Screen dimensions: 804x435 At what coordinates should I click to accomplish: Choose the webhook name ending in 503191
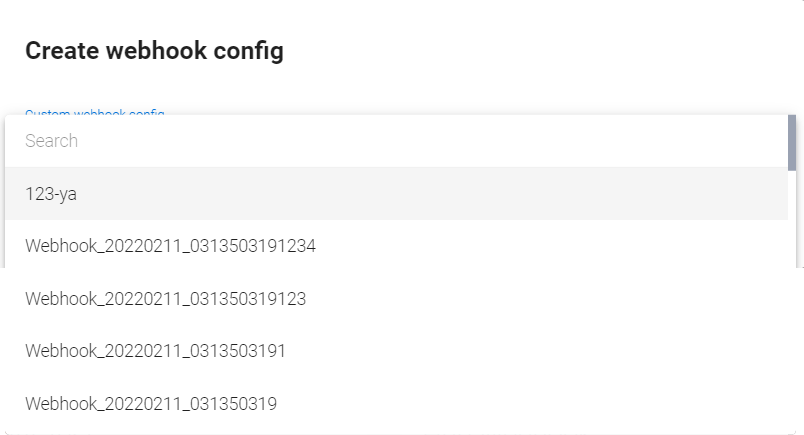[x=156, y=351]
